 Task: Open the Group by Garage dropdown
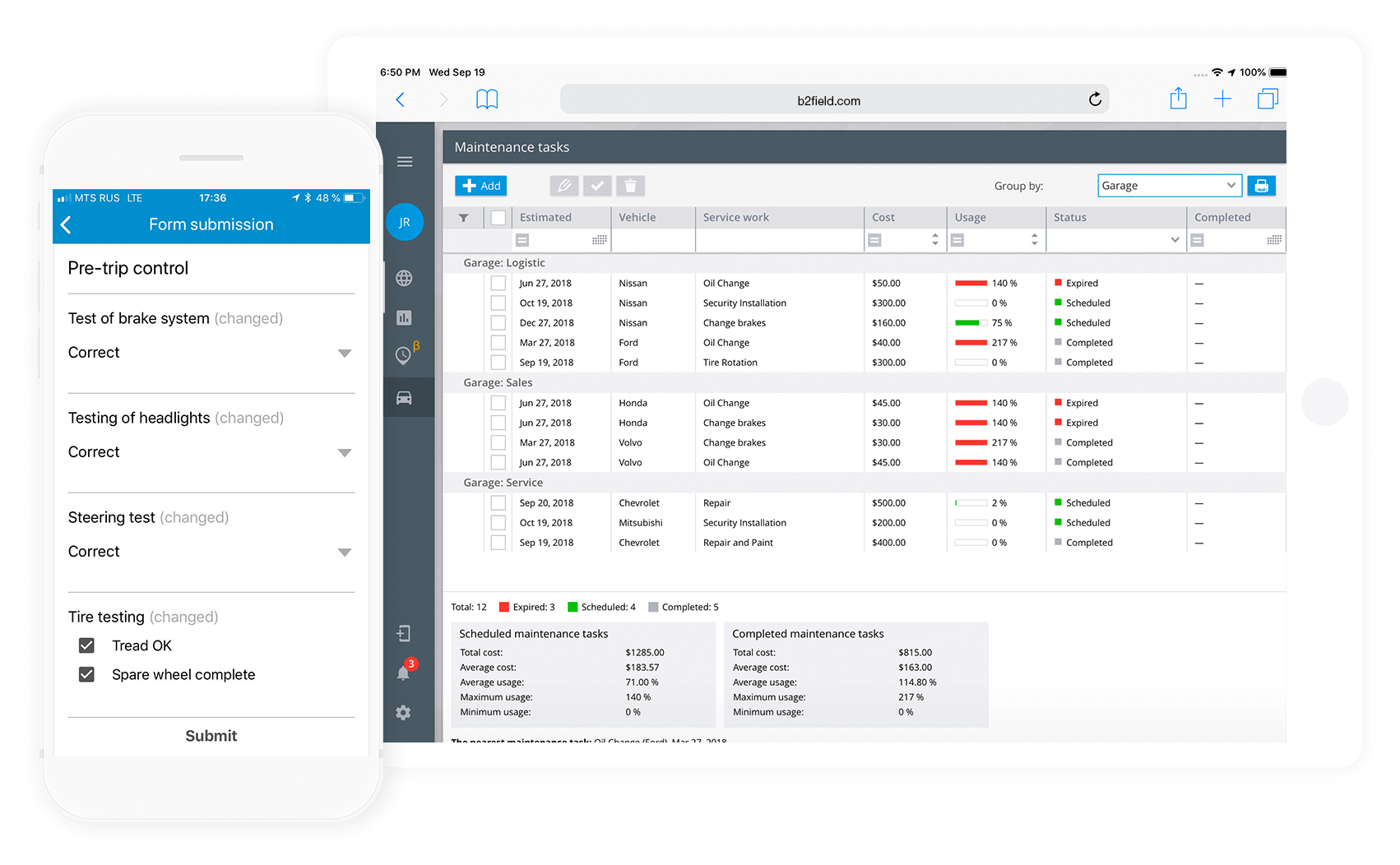pos(1168,186)
